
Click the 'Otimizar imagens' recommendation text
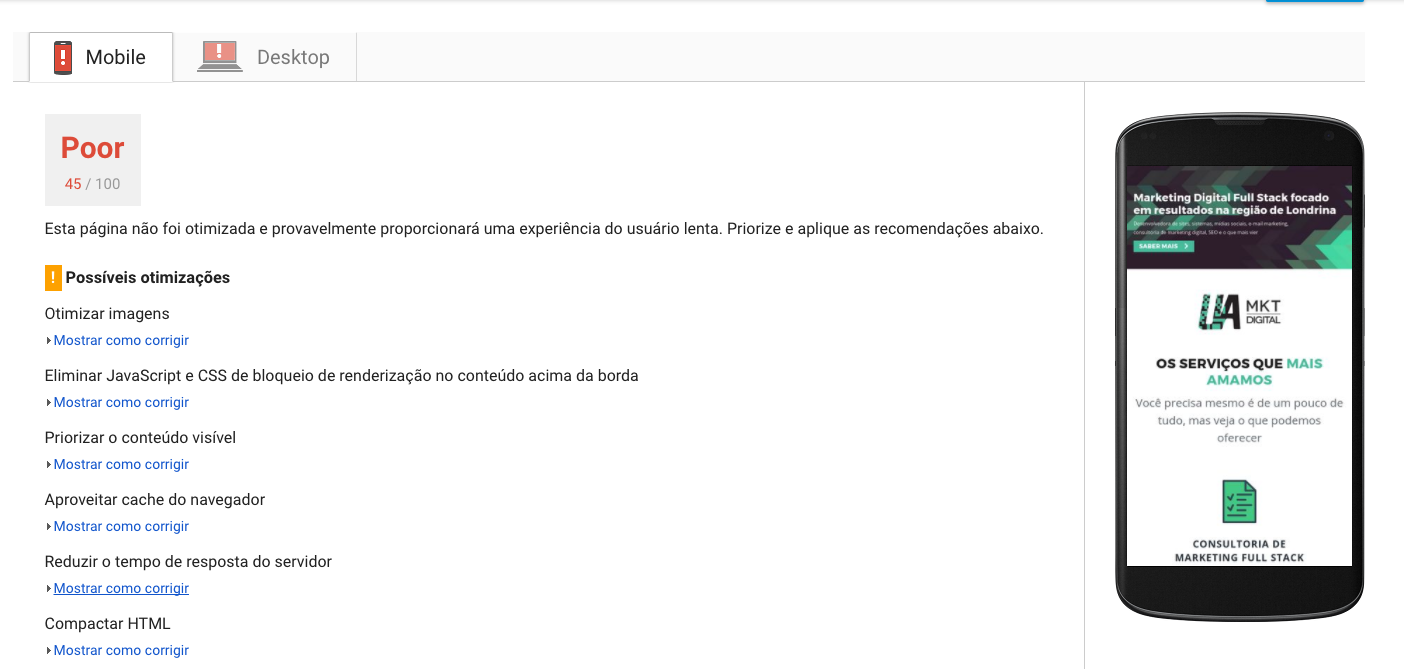point(107,314)
